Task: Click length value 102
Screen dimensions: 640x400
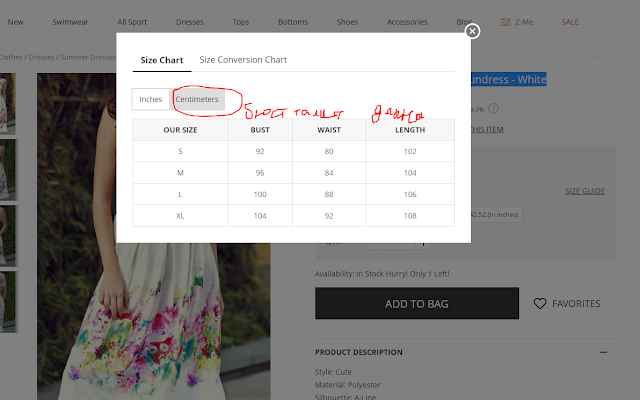Action: (x=410, y=151)
